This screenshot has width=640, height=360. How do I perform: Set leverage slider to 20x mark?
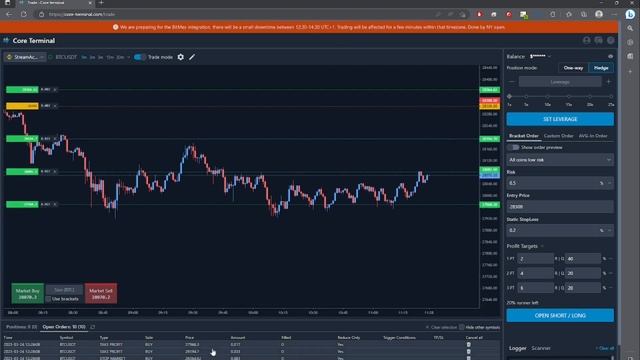click(590, 97)
